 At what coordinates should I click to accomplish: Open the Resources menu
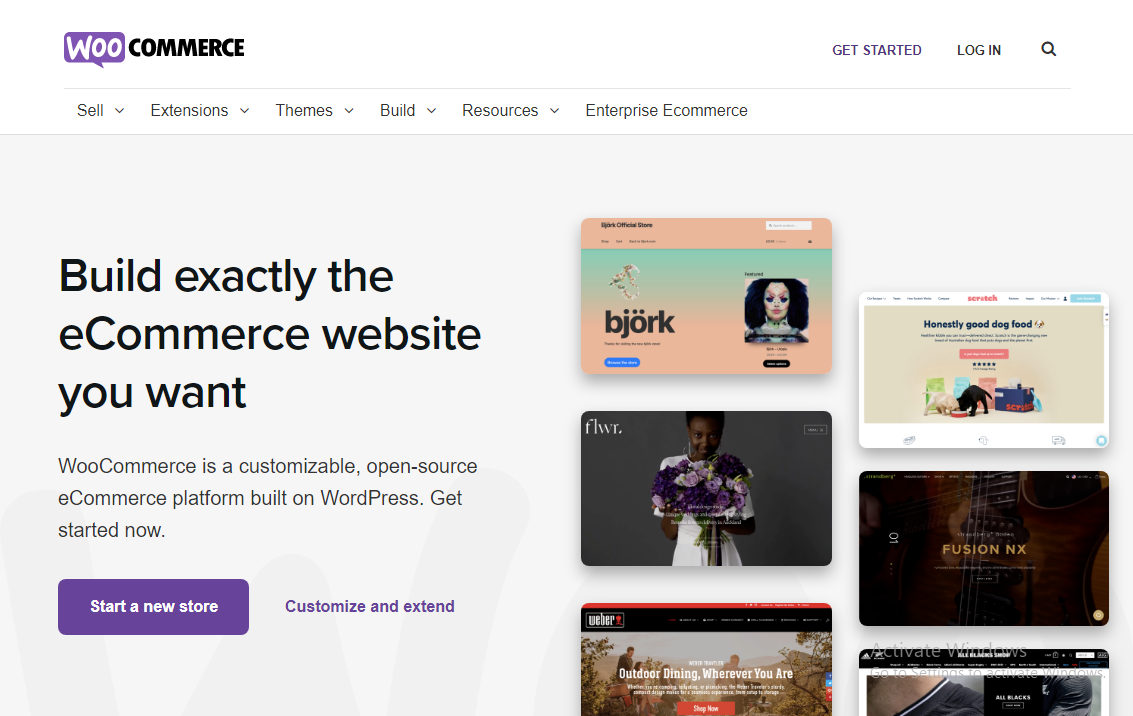click(510, 111)
